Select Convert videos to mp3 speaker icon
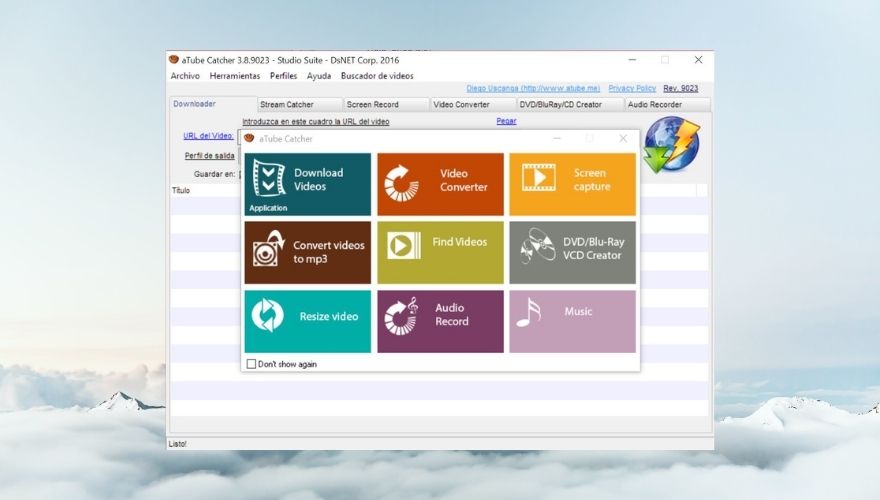The height and width of the screenshot is (500, 880). pos(268,249)
